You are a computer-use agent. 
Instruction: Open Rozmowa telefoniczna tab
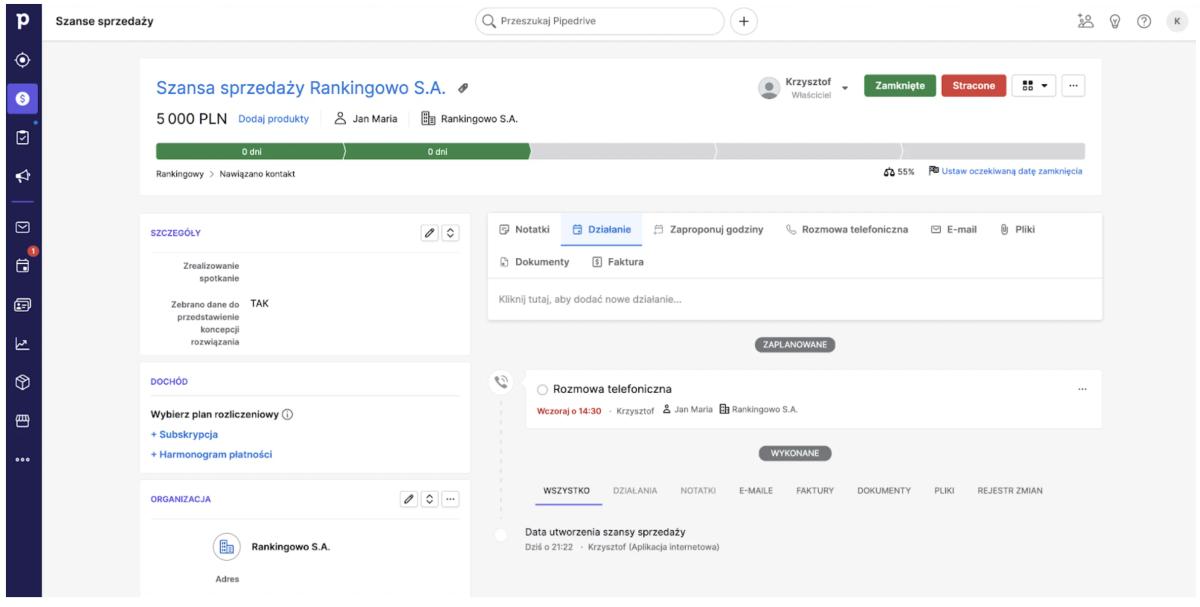847,230
